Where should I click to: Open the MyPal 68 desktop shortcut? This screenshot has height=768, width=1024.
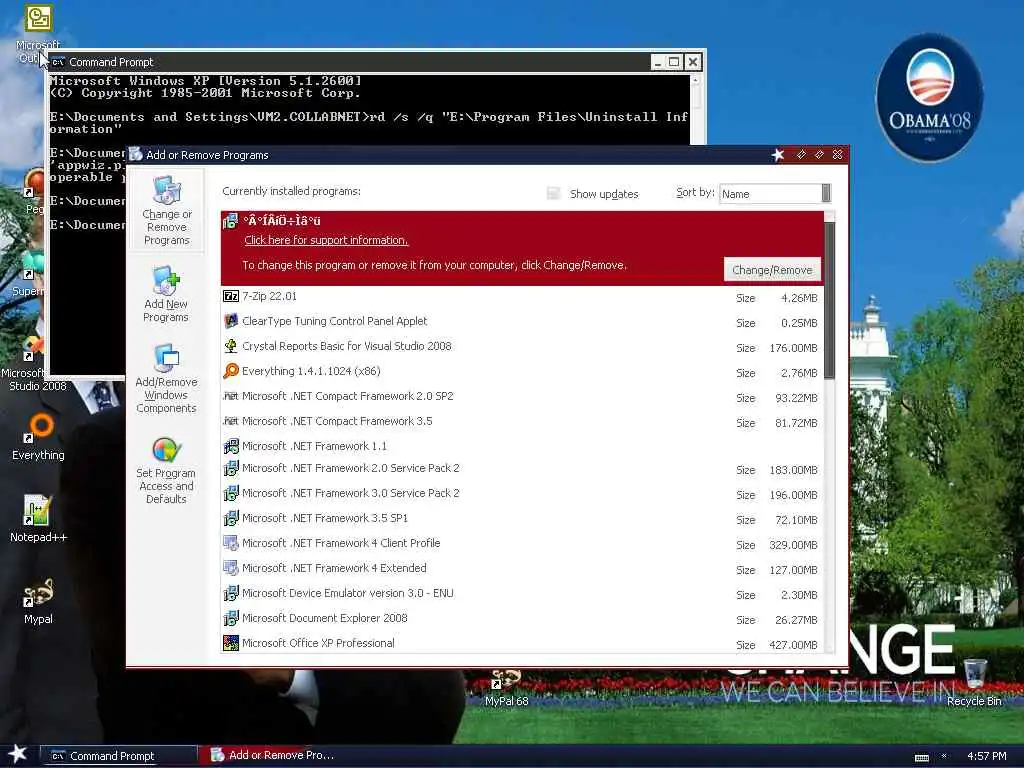coord(506,688)
